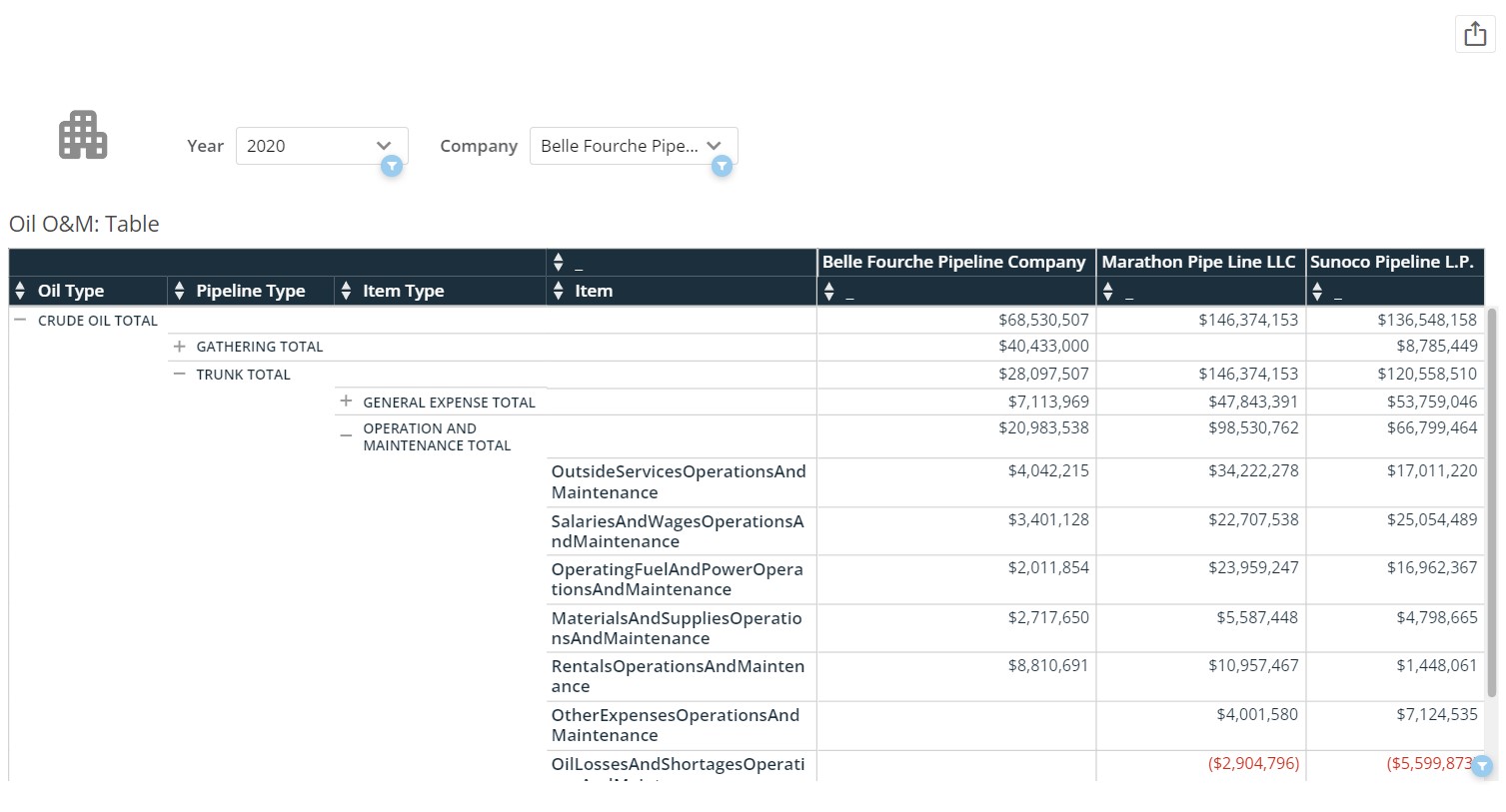Click sort arrows above the Item header
The image size is (1506, 812).
(558, 263)
